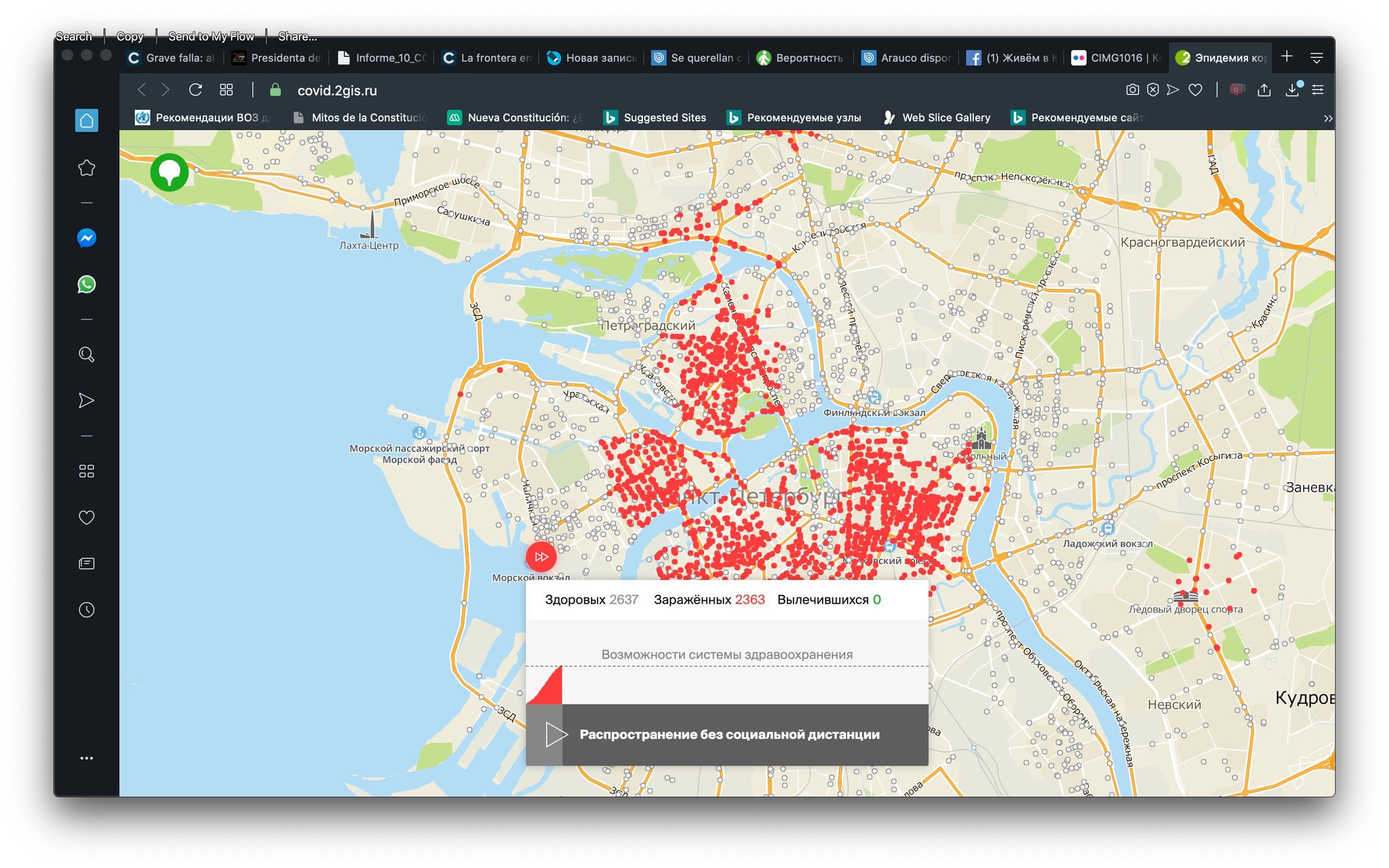Viewport: 1389px width, 868px height.
Task: Open 'Рекомендуемые узлы' bookmark
Action: [794, 117]
